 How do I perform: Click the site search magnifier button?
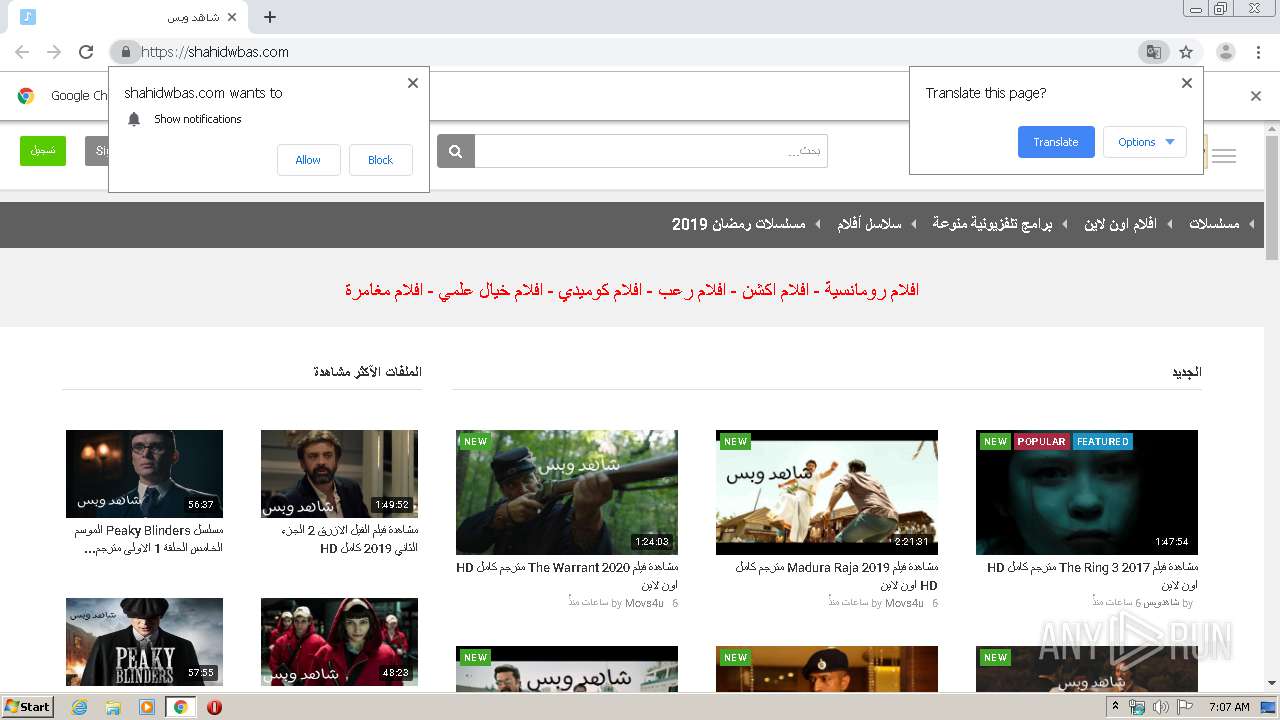coord(456,151)
